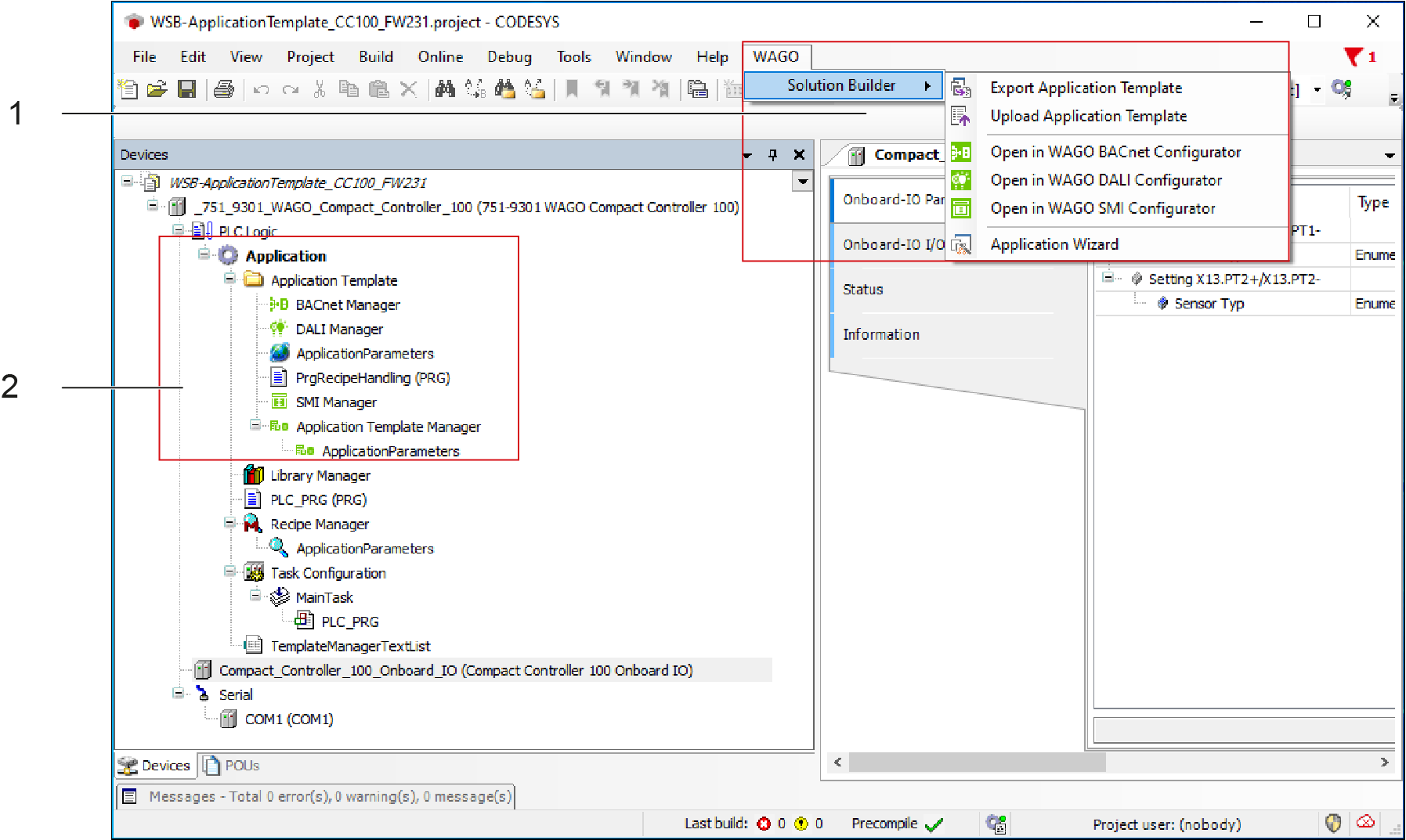This screenshot has height=840, width=1406.
Task: Select the SMI Manager tree item
Action: tap(336, 402)
